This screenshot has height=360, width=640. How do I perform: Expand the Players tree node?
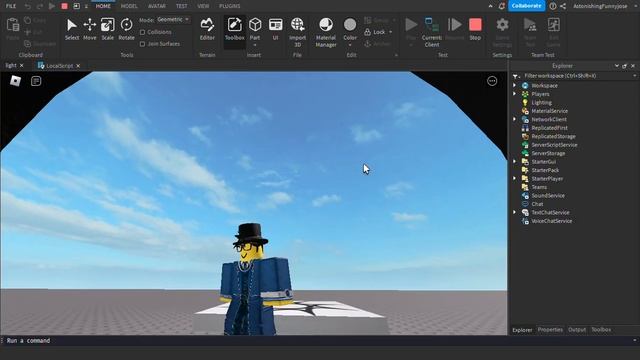[514, 94]
